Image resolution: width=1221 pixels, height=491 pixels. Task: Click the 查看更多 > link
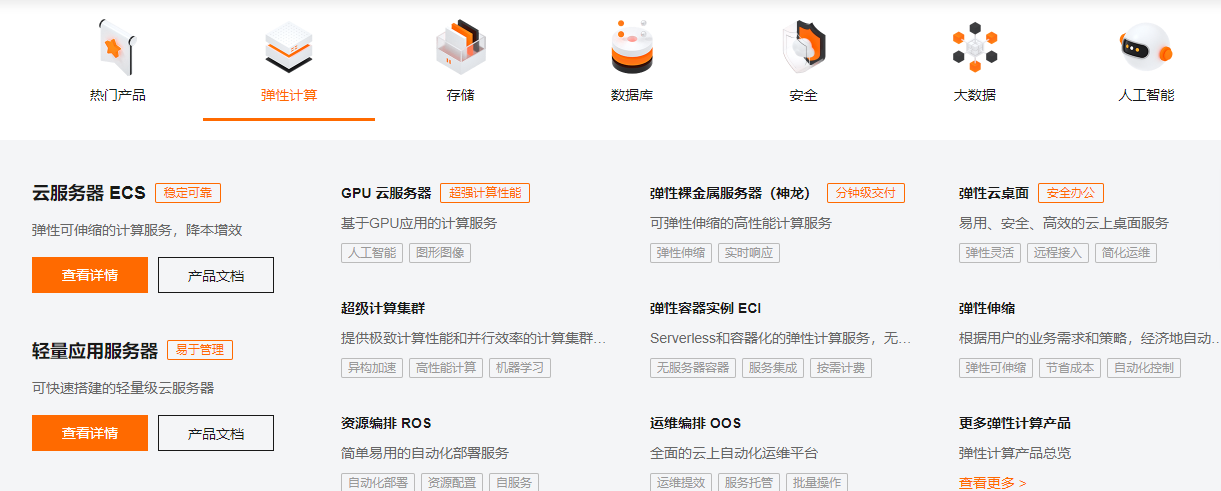993,483
